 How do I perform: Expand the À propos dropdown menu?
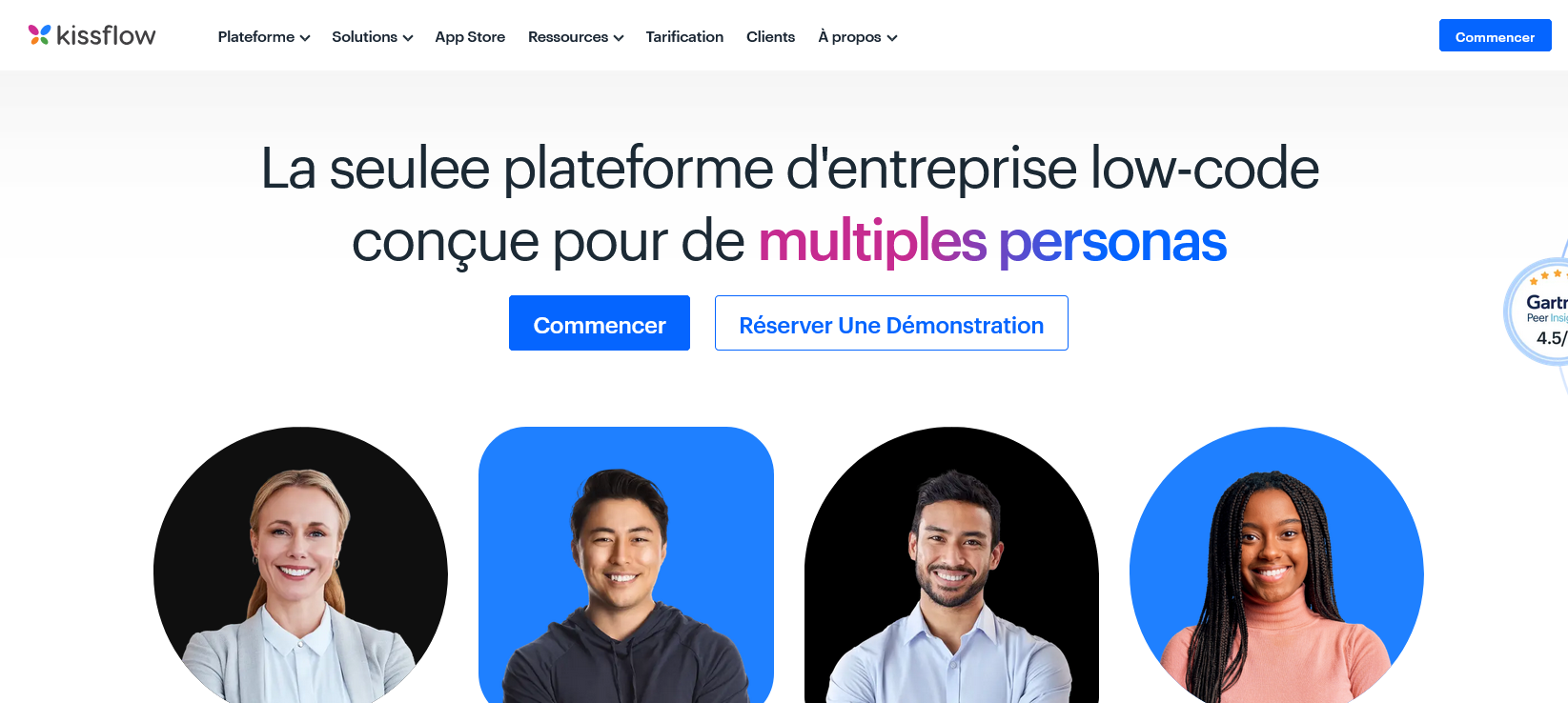click(857, 37)
